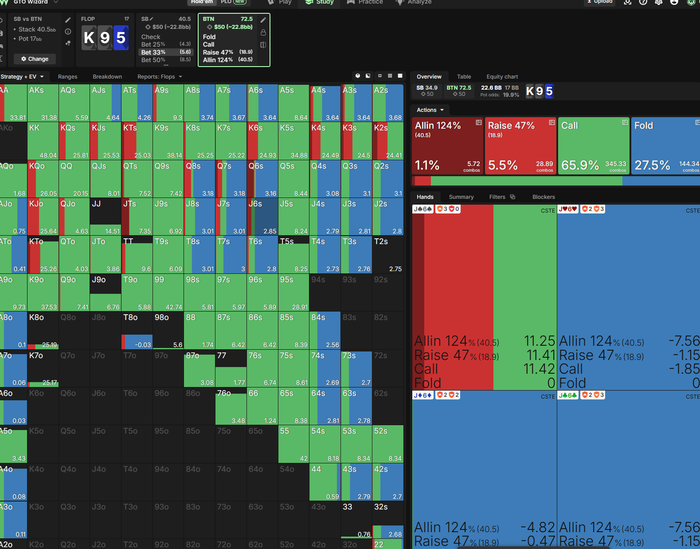Expand the Strategy + EV dropdown

[24, 77]
